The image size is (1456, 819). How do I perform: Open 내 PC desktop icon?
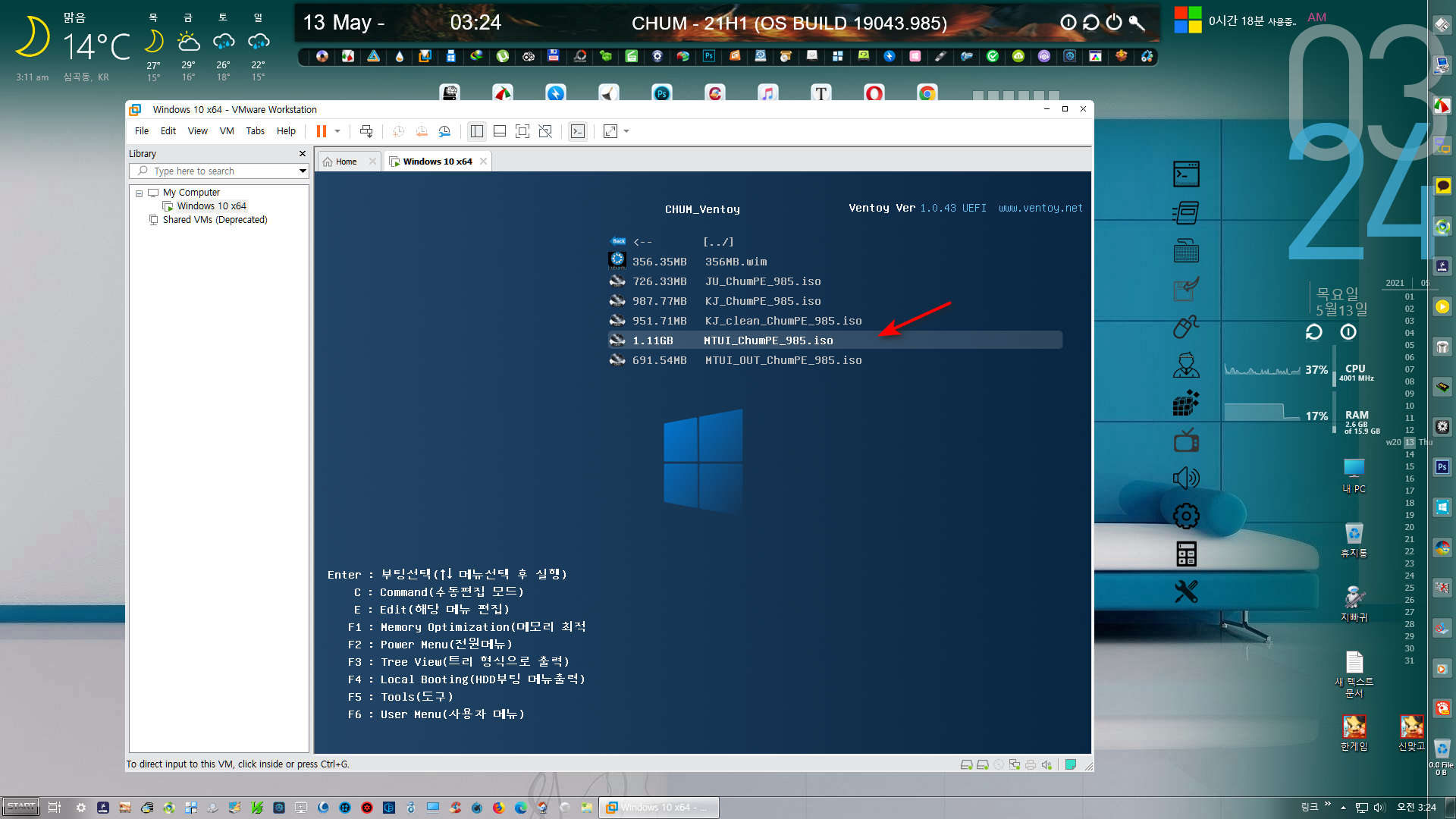(1354, 475)
